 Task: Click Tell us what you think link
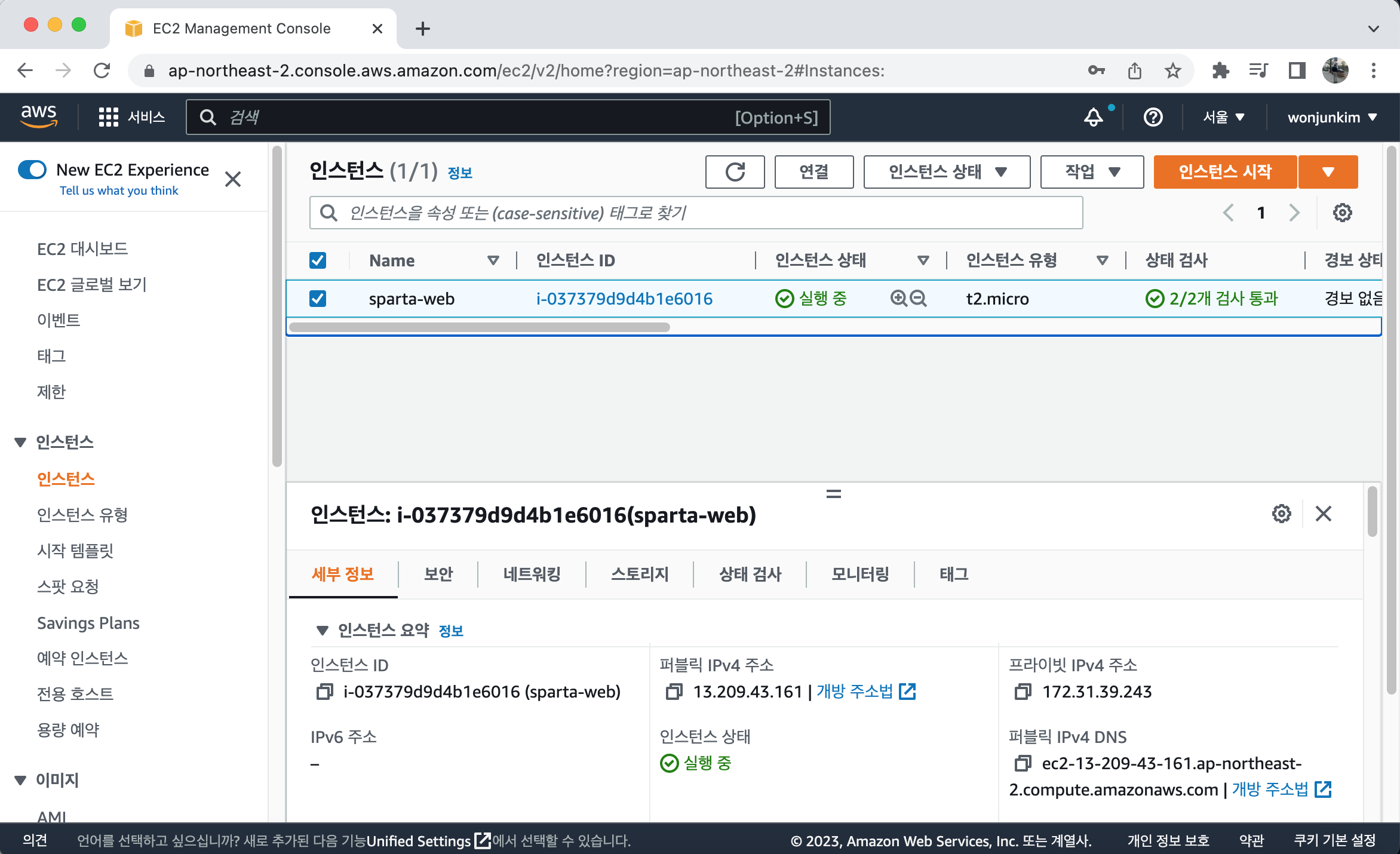pos(119,191)
